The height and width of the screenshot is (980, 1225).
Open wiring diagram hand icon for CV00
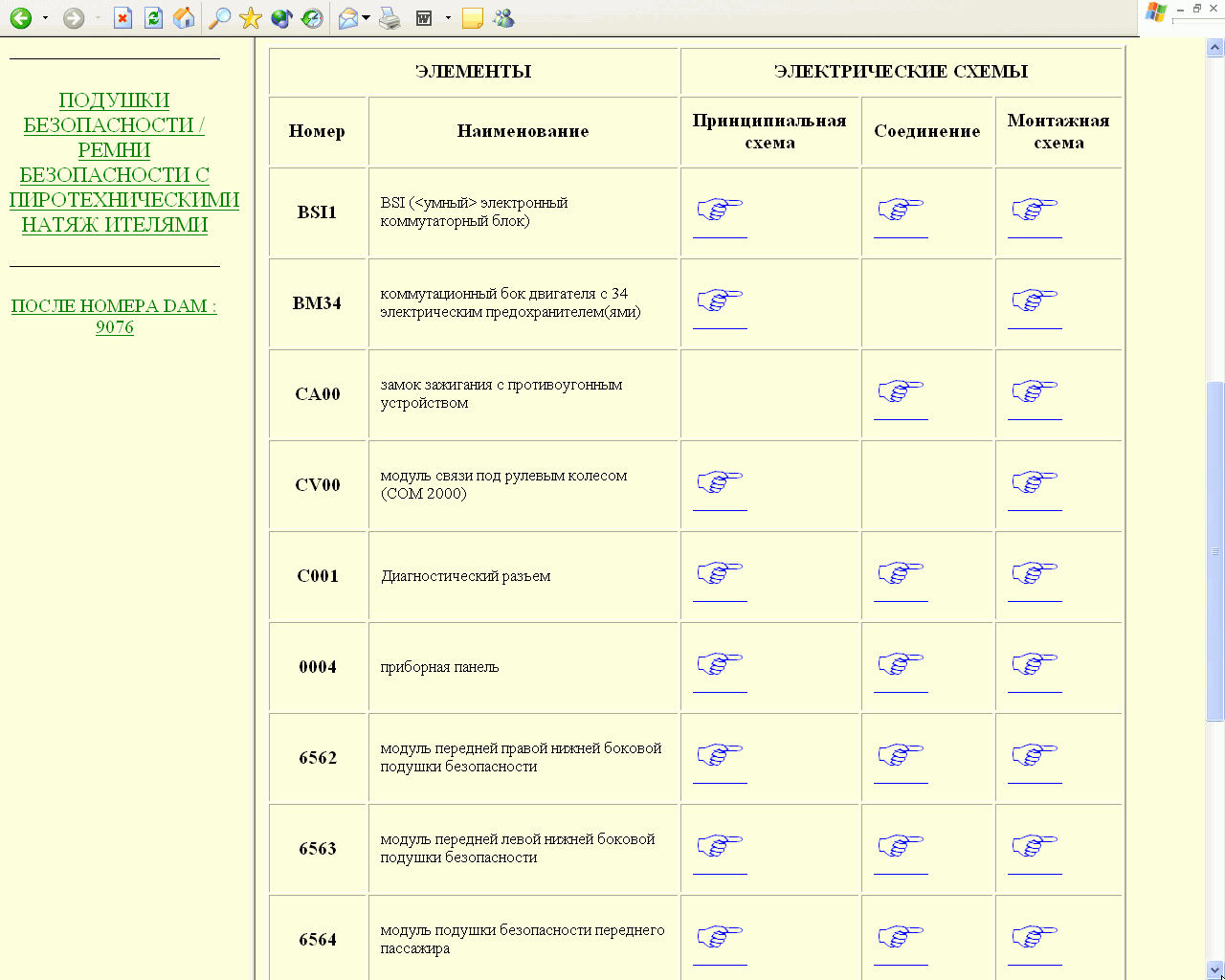1035,481
